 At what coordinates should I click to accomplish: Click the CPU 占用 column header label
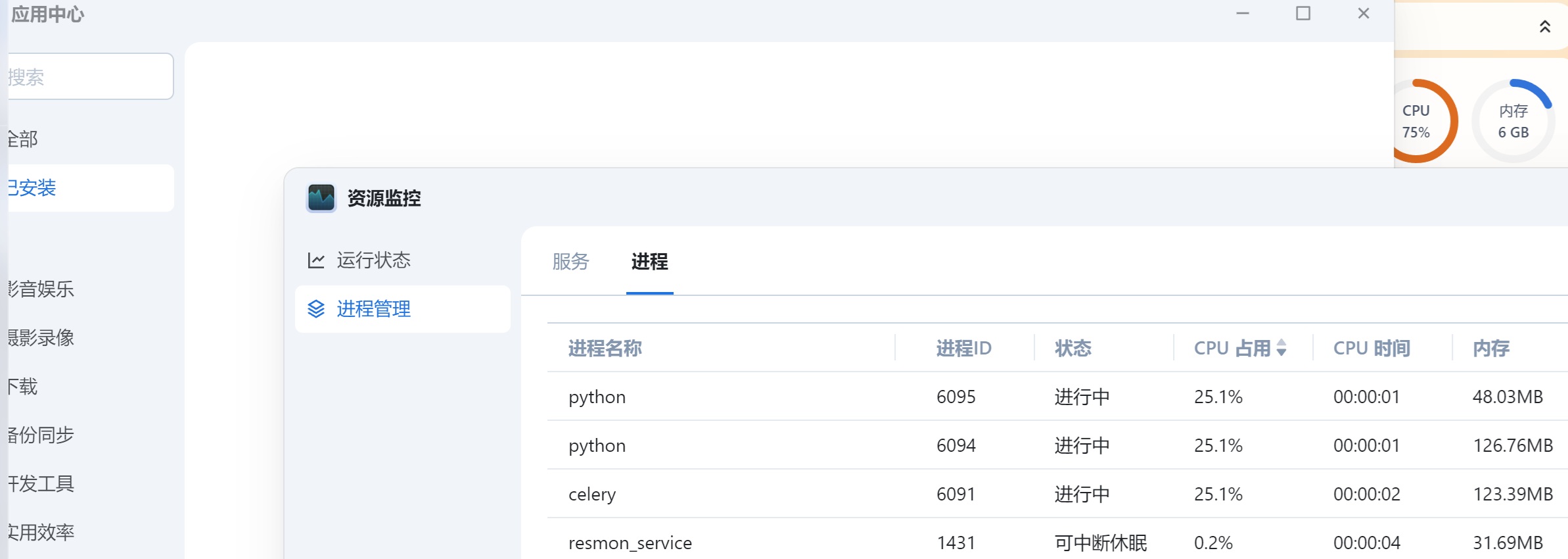tap(1232, 348)
